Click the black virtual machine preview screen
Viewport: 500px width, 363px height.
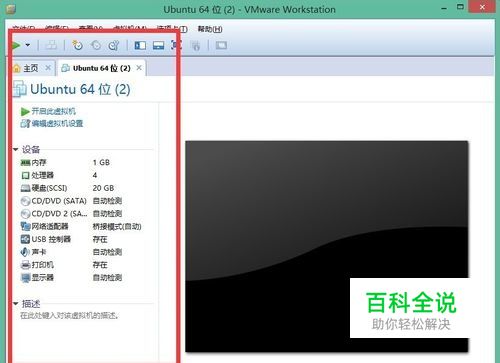click(327, 246)
